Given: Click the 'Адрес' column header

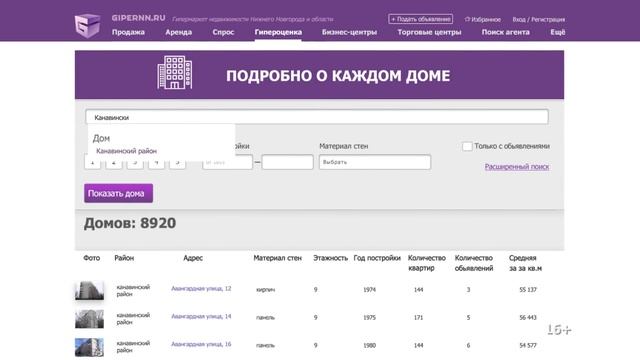Looking at the screenshot, I should 193,258.
